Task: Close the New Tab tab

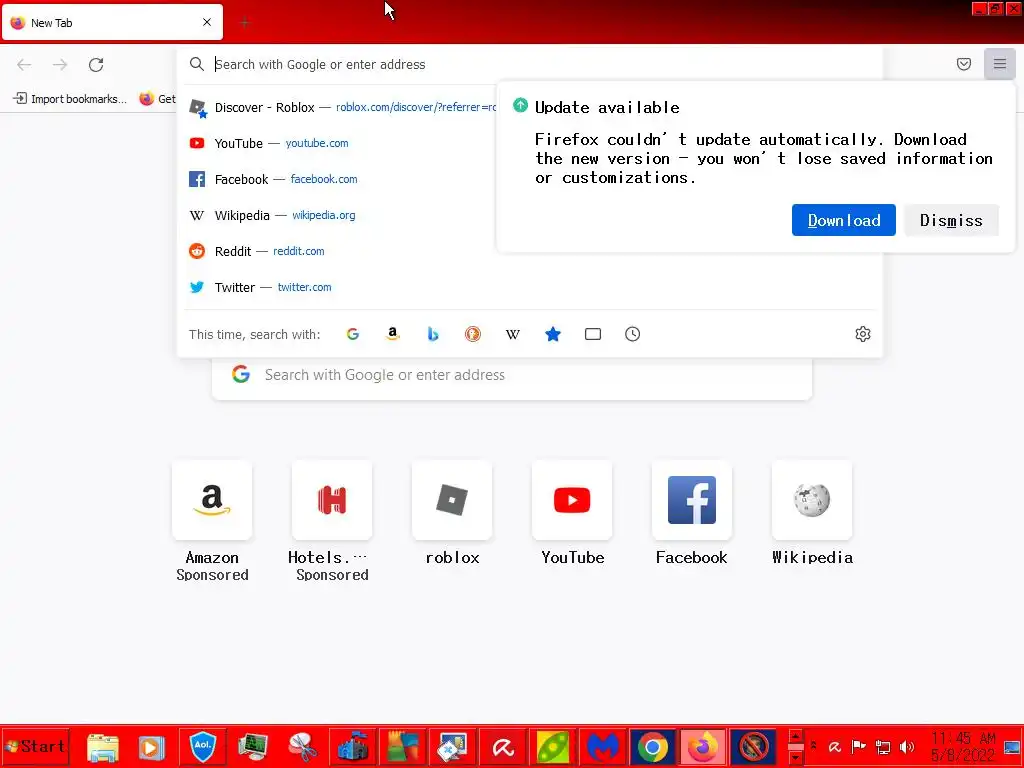Action: [x=207, y=22]
